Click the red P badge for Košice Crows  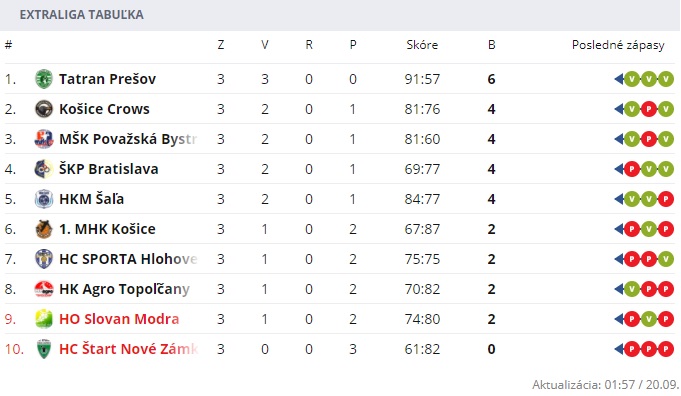click(649, 109)
